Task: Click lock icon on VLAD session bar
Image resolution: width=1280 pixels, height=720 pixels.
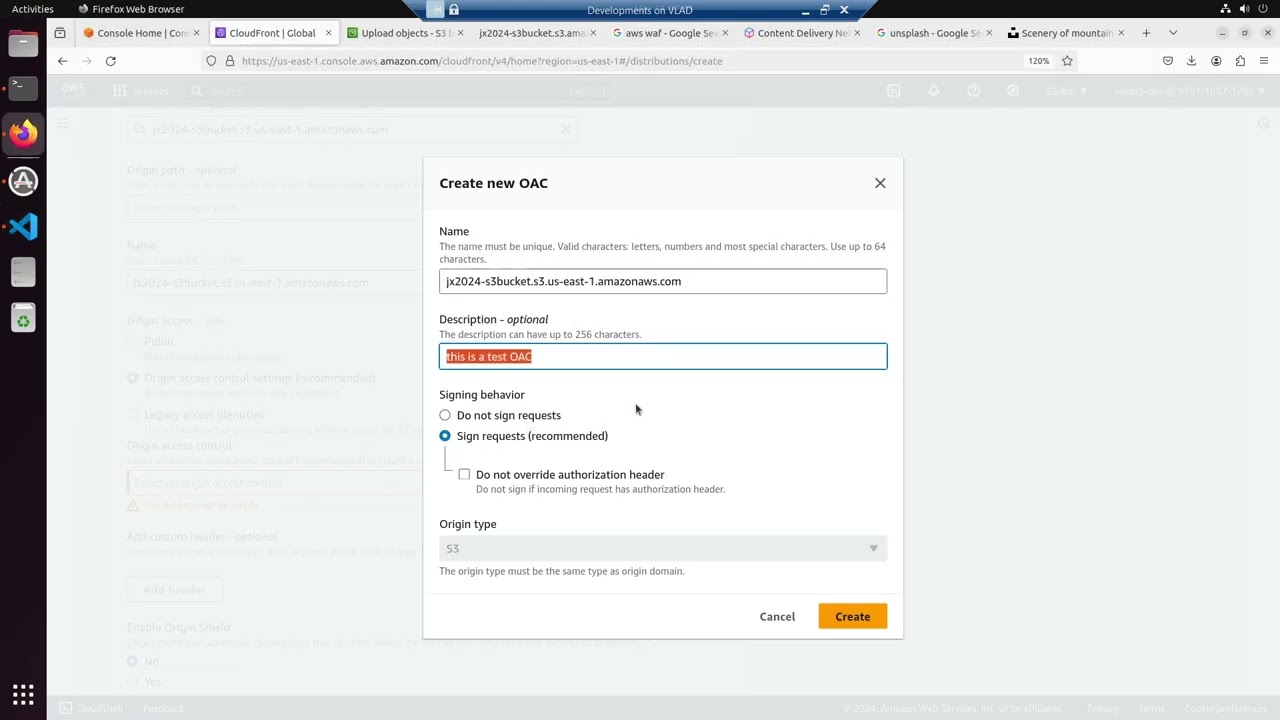Action: point(454,10)
